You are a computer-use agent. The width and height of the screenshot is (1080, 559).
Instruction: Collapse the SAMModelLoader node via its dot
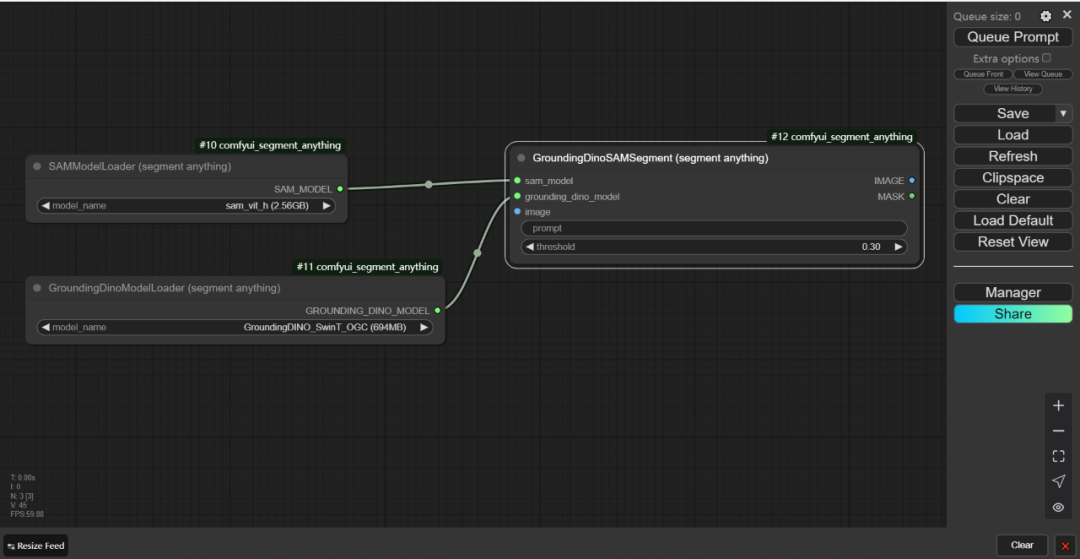(x=37, y=167)
